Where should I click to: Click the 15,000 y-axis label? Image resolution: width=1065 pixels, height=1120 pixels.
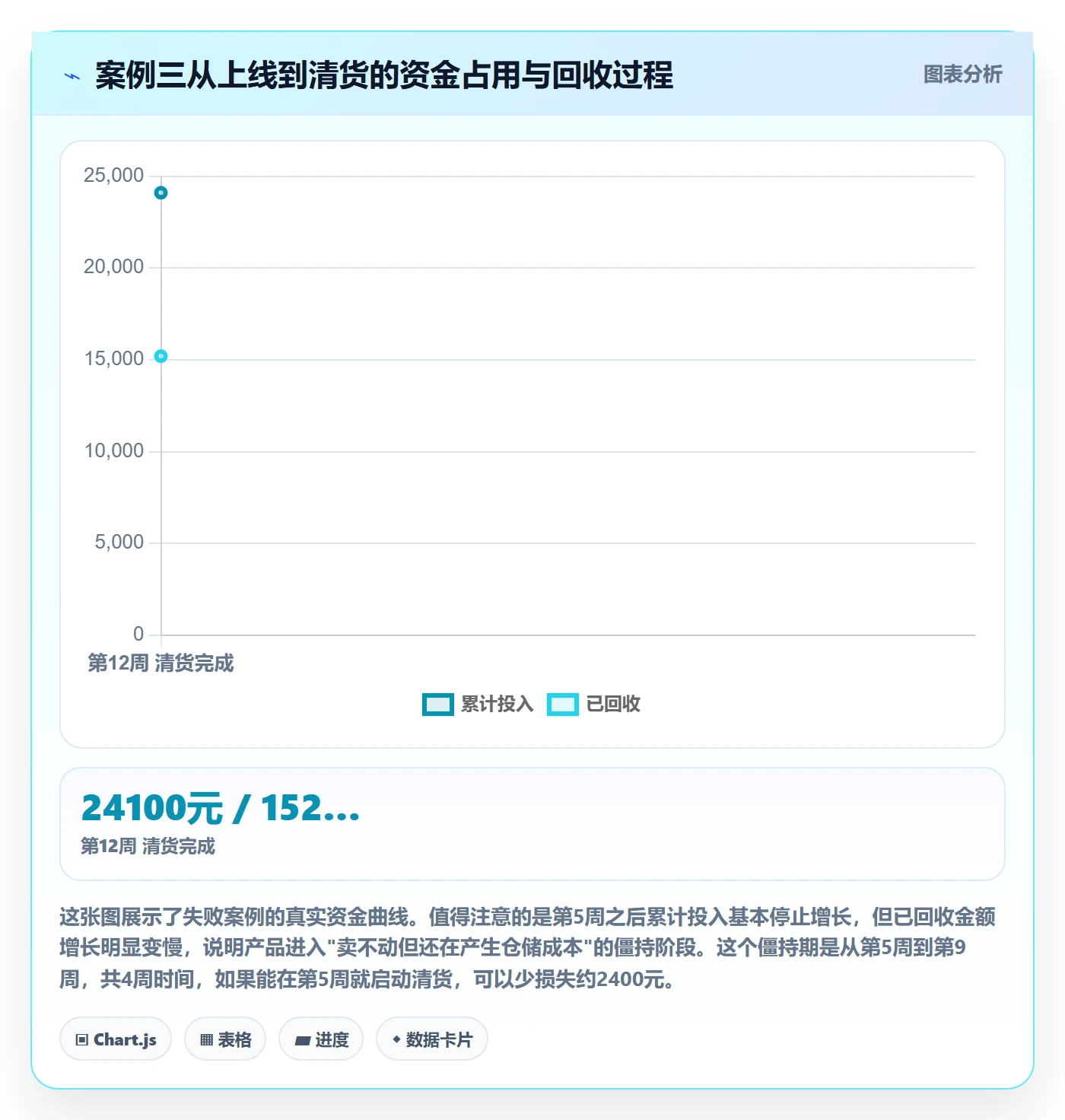coord(113,359)
